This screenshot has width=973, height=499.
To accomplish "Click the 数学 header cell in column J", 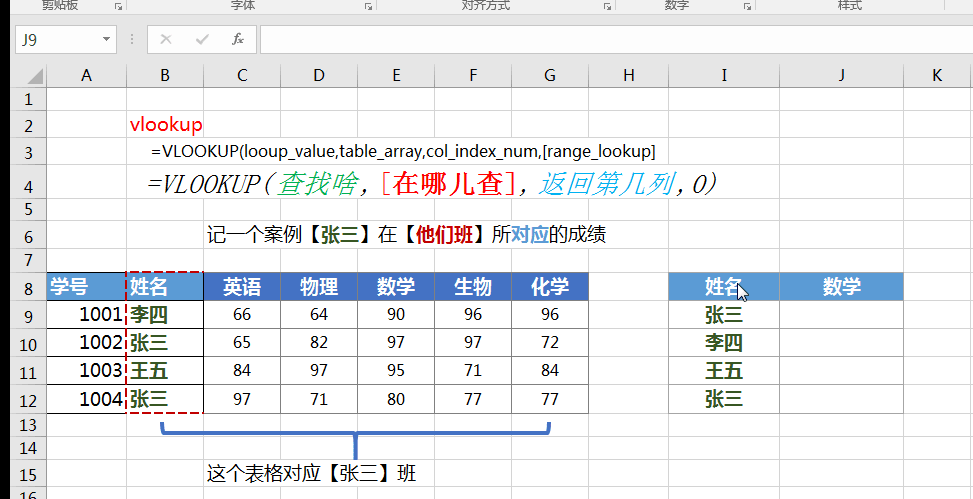I will (x=841, y=287).
